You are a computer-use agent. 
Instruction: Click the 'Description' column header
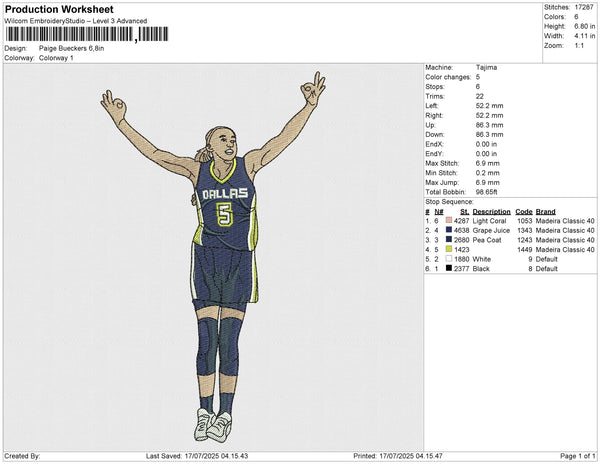click(x=491, y=212)
